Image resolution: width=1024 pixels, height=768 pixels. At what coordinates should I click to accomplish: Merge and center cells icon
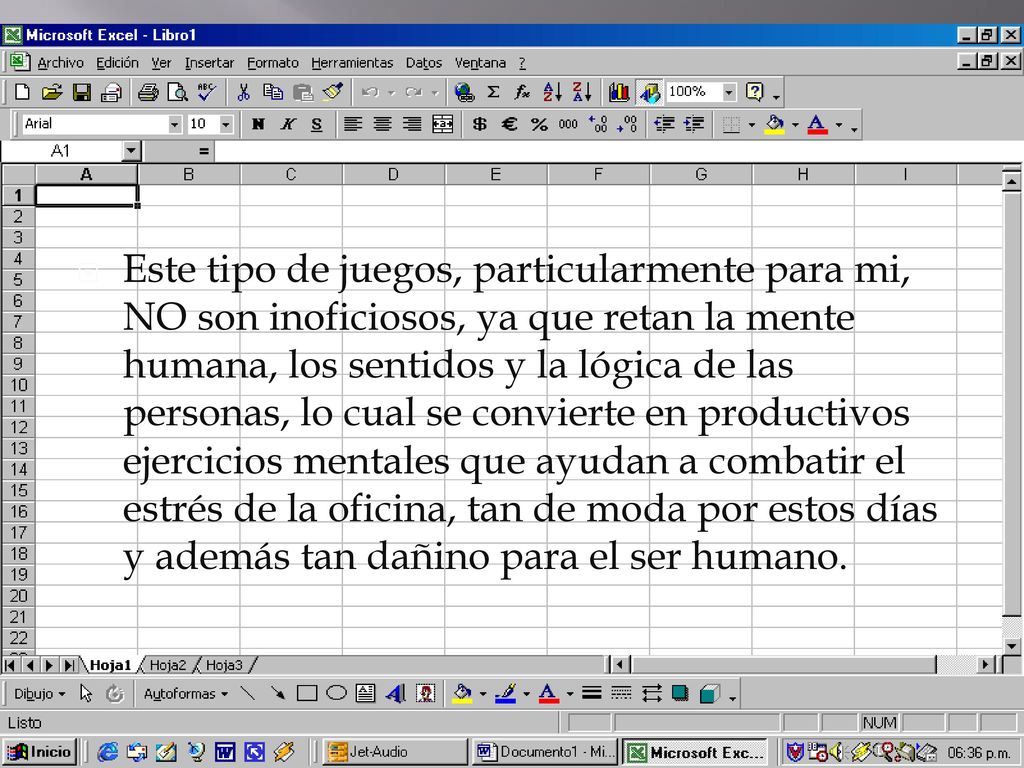point(443,124)
